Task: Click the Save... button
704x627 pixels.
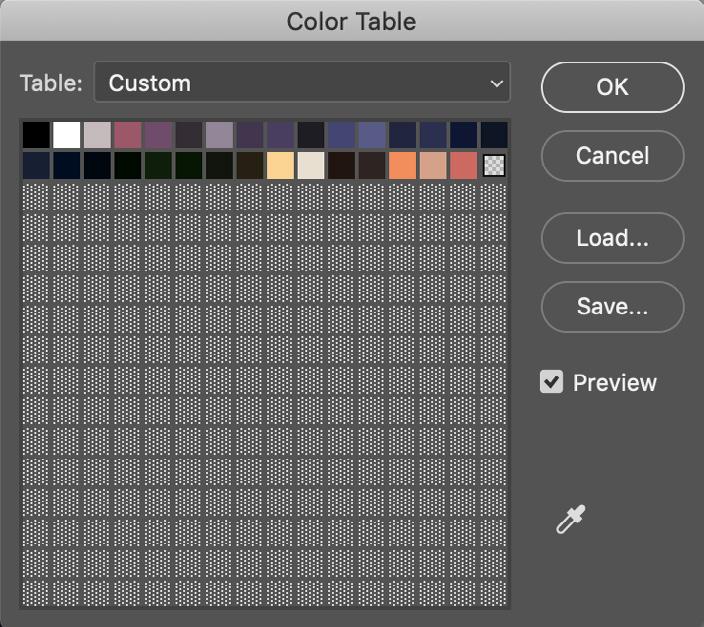Action: click(x=612, y=307)
